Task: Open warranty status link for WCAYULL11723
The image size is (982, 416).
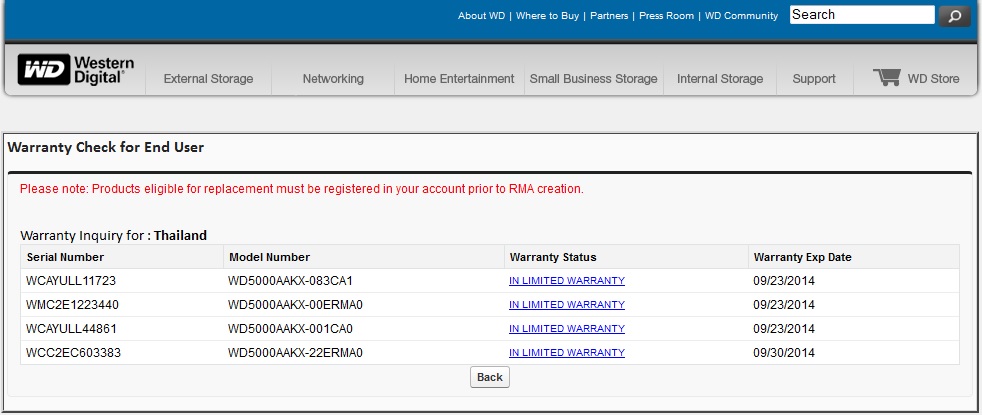Action: (566, 281)
